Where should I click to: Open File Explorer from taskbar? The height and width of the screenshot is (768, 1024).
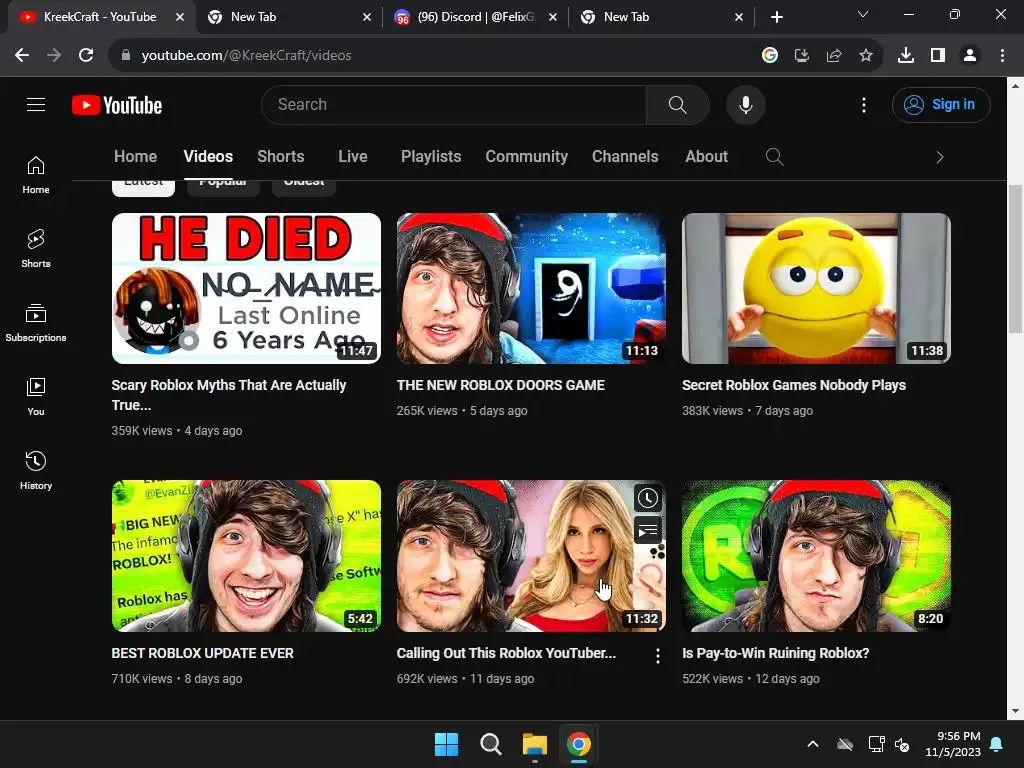[534, 744]
